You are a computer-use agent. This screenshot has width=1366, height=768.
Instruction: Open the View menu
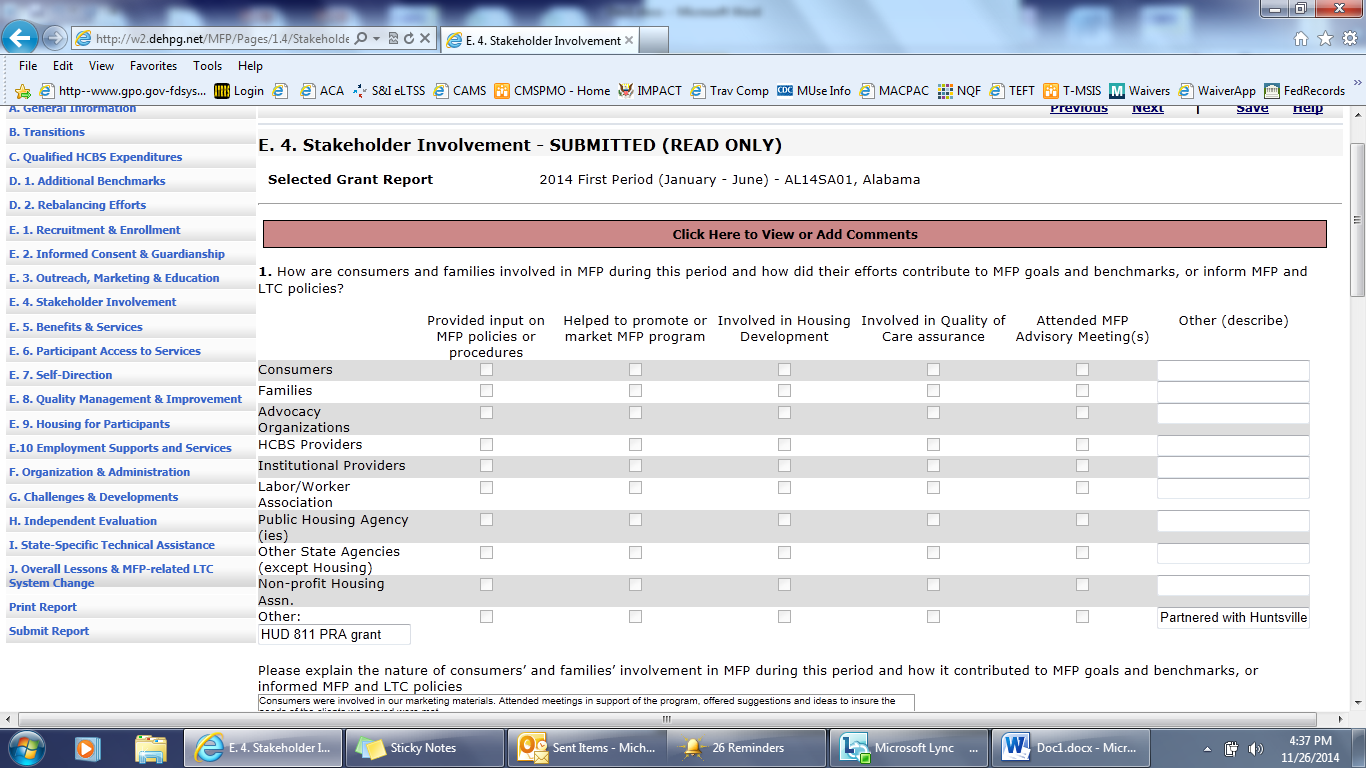tap(101, 66)
